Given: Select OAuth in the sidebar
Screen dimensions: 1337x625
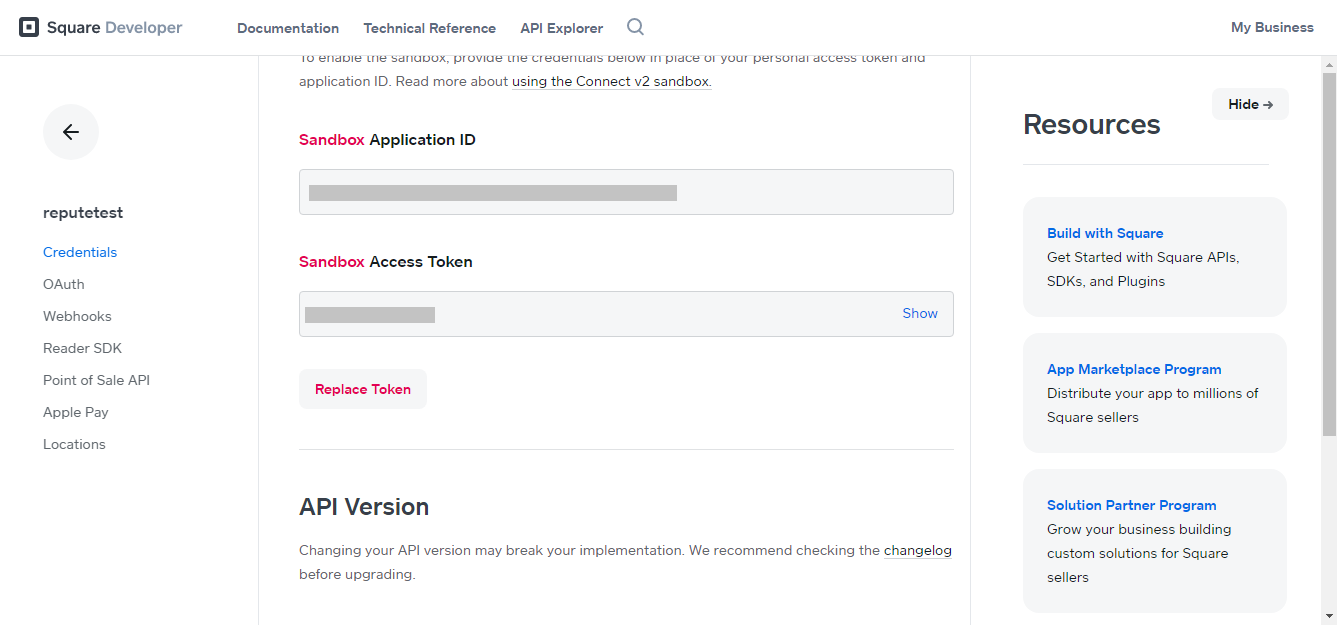Looking at the screenshot, I should [64, 284].
